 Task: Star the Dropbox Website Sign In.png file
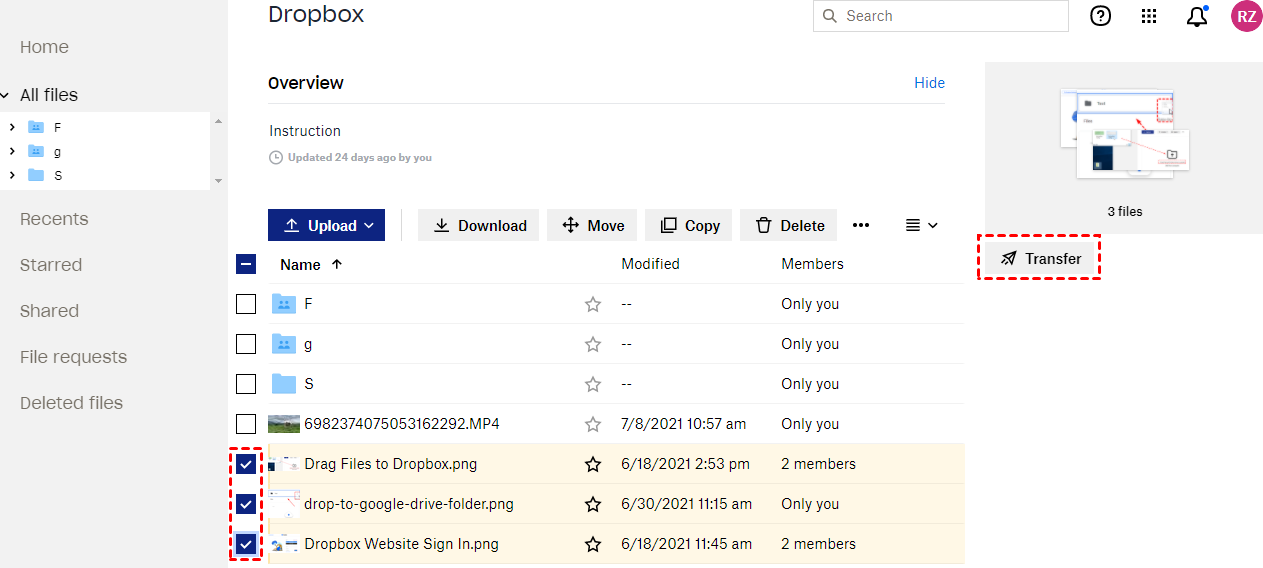(x=593, y=544)
